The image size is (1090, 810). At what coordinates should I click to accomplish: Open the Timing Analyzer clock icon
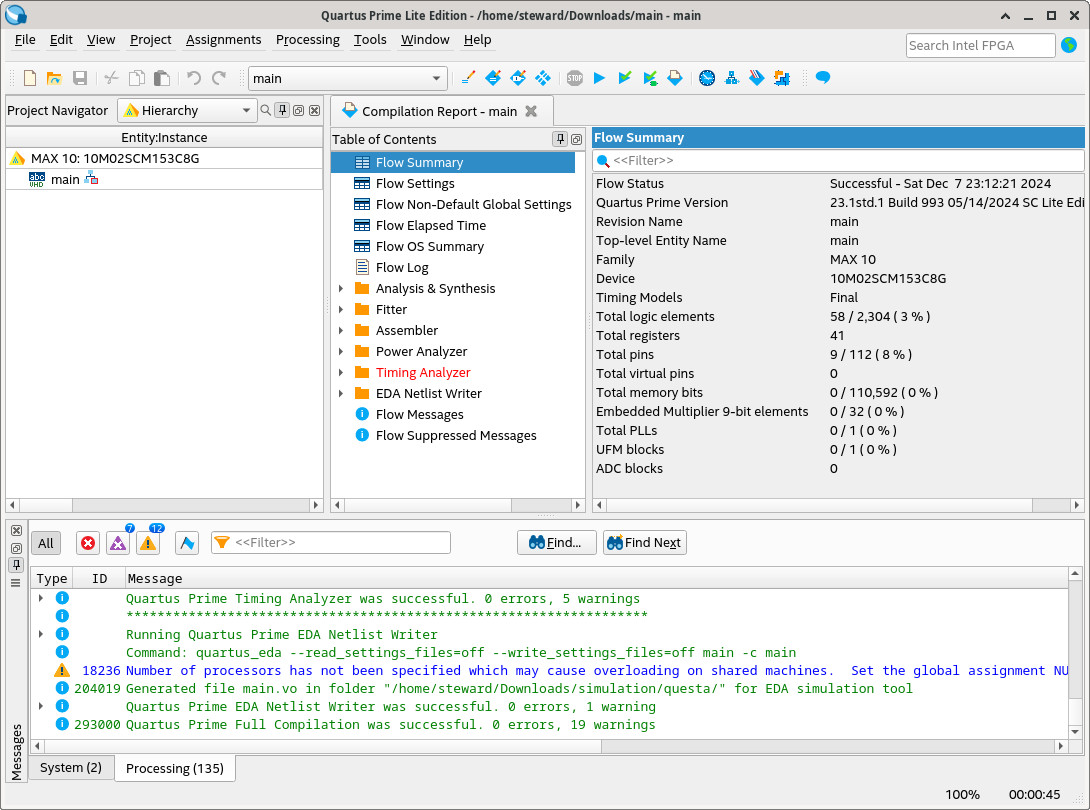pos(707,78)
